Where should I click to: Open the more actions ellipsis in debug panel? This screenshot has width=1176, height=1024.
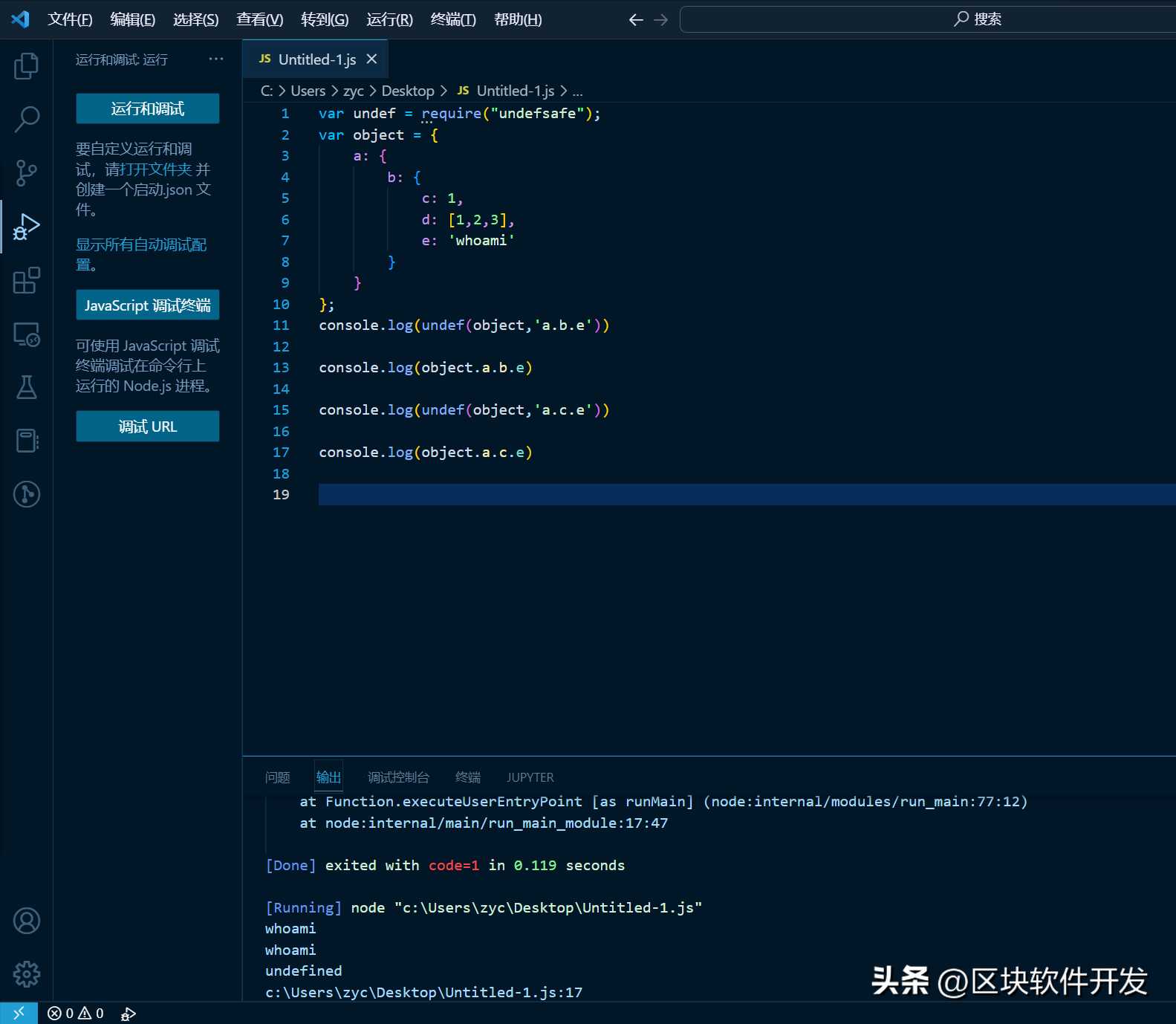click(216, 59)
